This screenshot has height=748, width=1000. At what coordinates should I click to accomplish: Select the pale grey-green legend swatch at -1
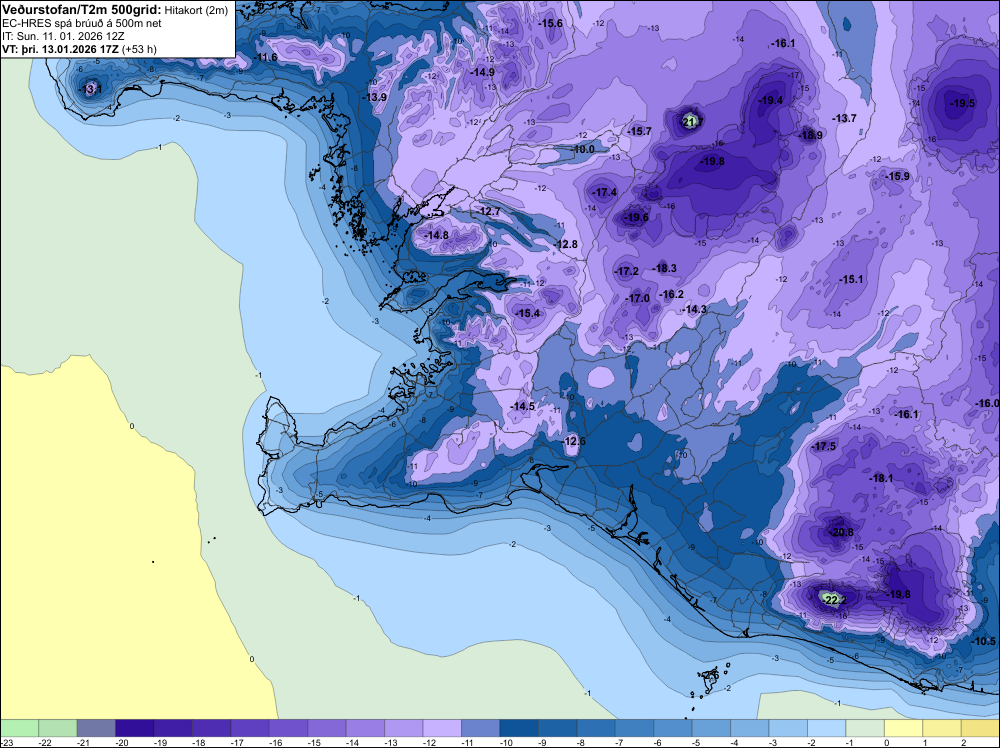865,728
